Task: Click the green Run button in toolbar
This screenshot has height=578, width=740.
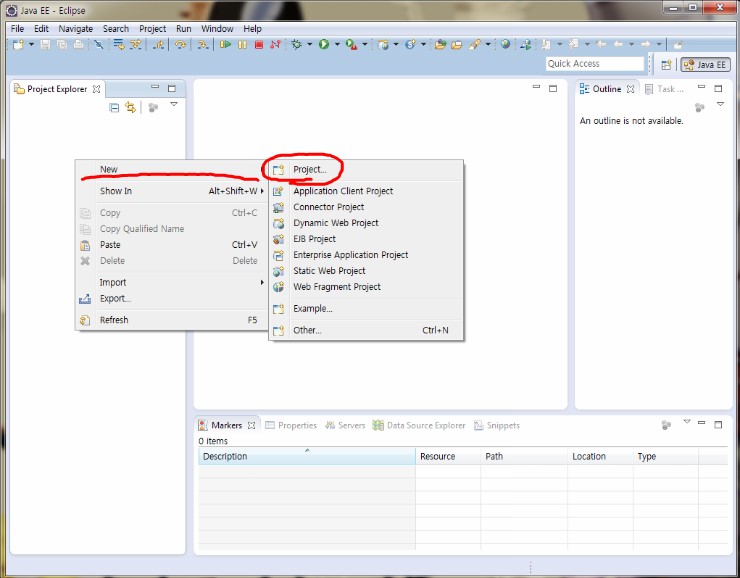Action: coord(325,45)
